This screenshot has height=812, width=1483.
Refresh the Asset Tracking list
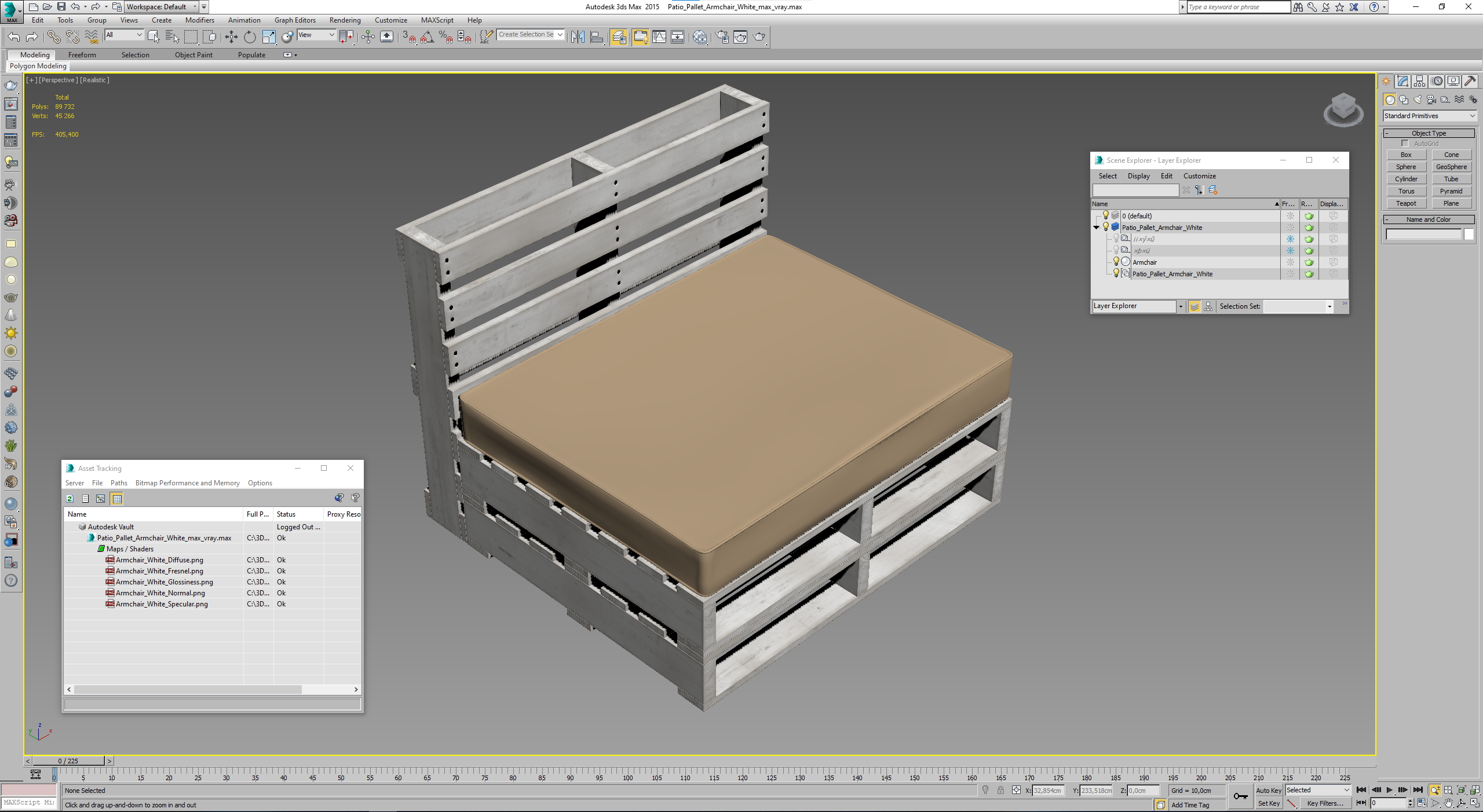[x=70, y=499]
